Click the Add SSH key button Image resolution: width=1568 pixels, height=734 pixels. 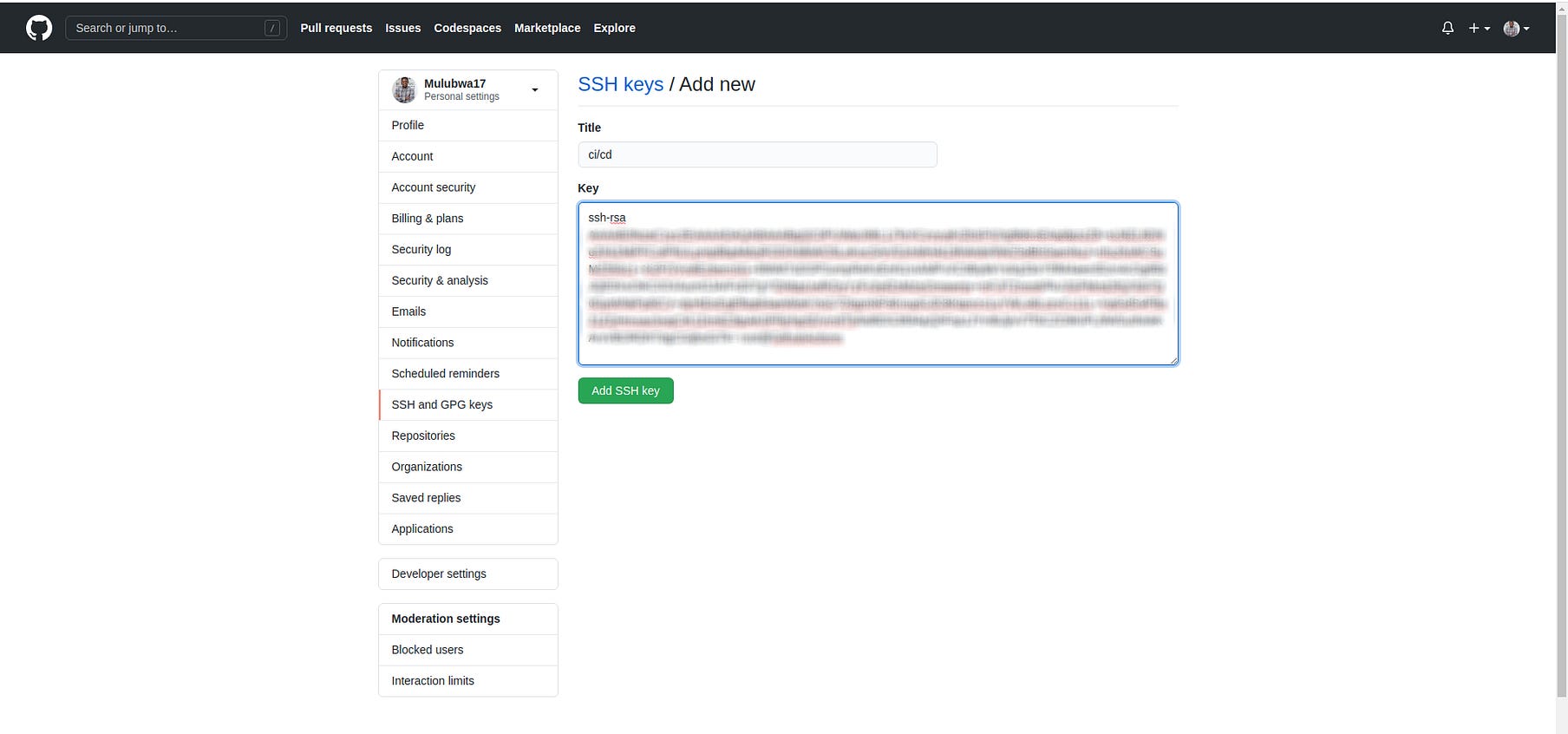(x=626, y=391)
